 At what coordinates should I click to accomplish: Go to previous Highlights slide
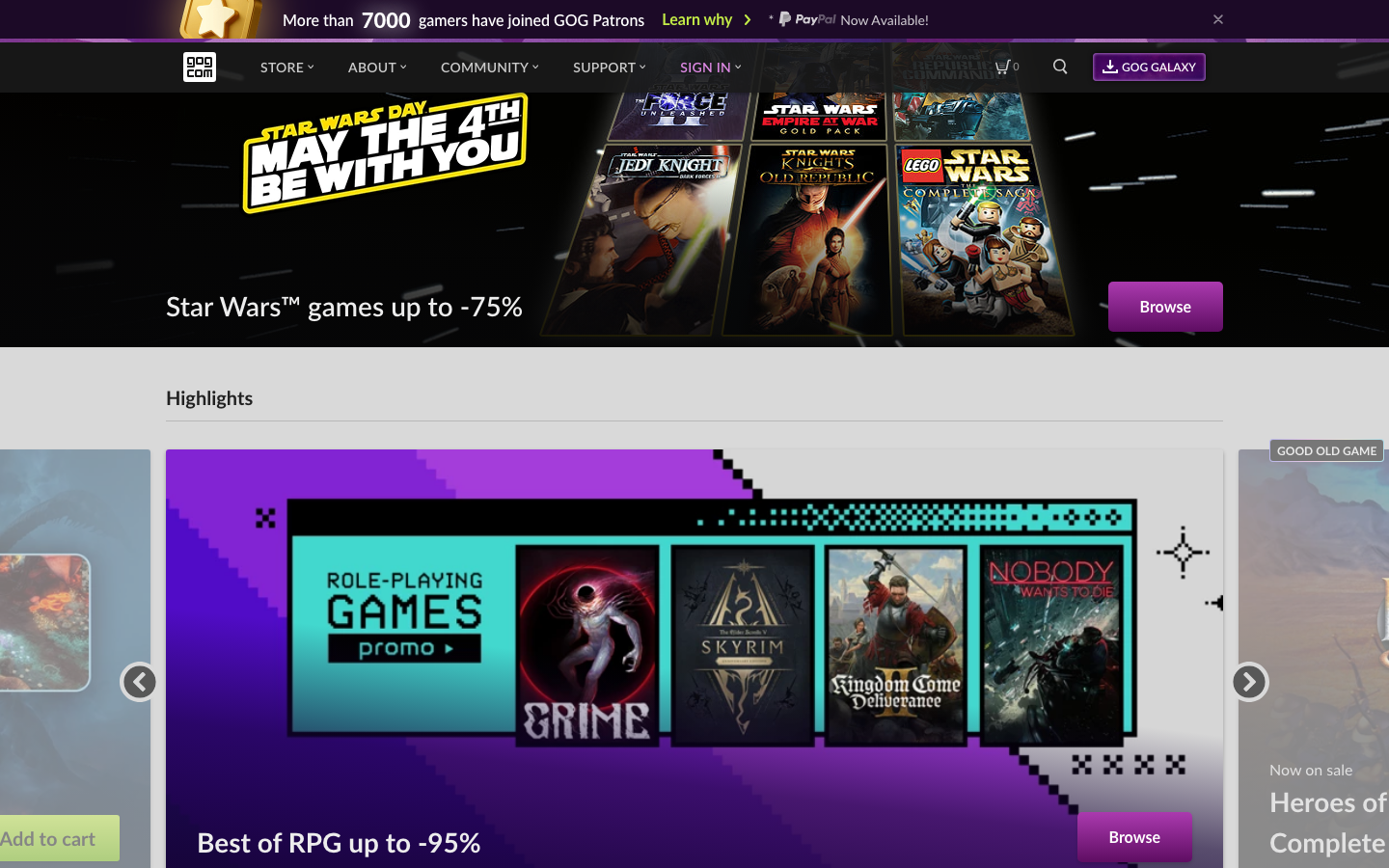(140, 682)
